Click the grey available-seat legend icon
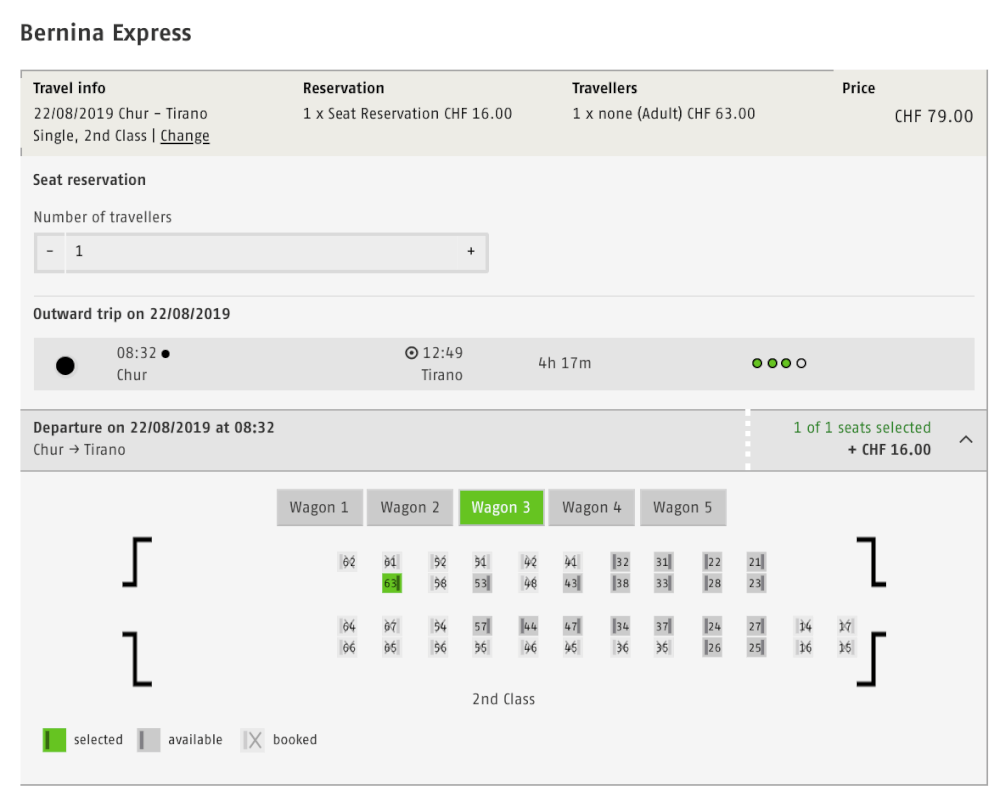 [149, 740]
